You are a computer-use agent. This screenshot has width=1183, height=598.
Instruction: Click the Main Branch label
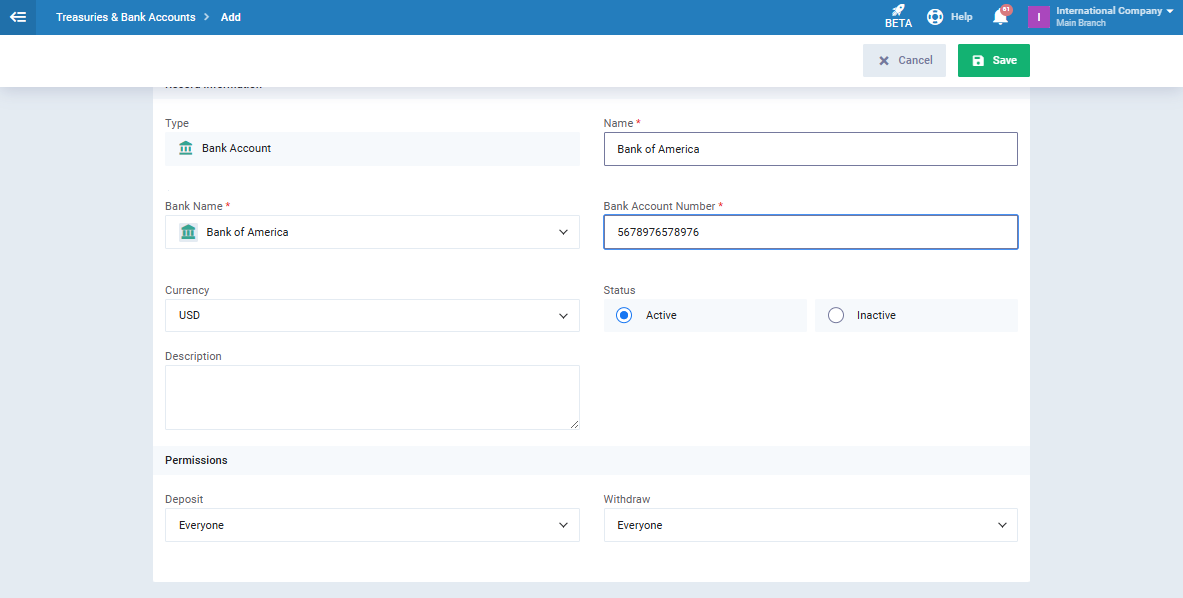click(x=1080, y=23)
